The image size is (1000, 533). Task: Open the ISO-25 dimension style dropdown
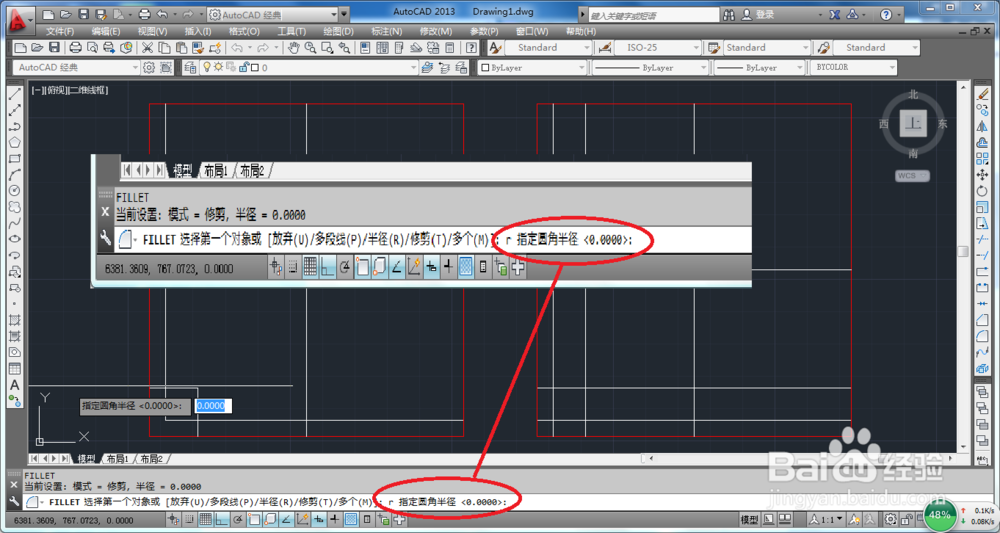pyautogui.click(x=657, y=47)
